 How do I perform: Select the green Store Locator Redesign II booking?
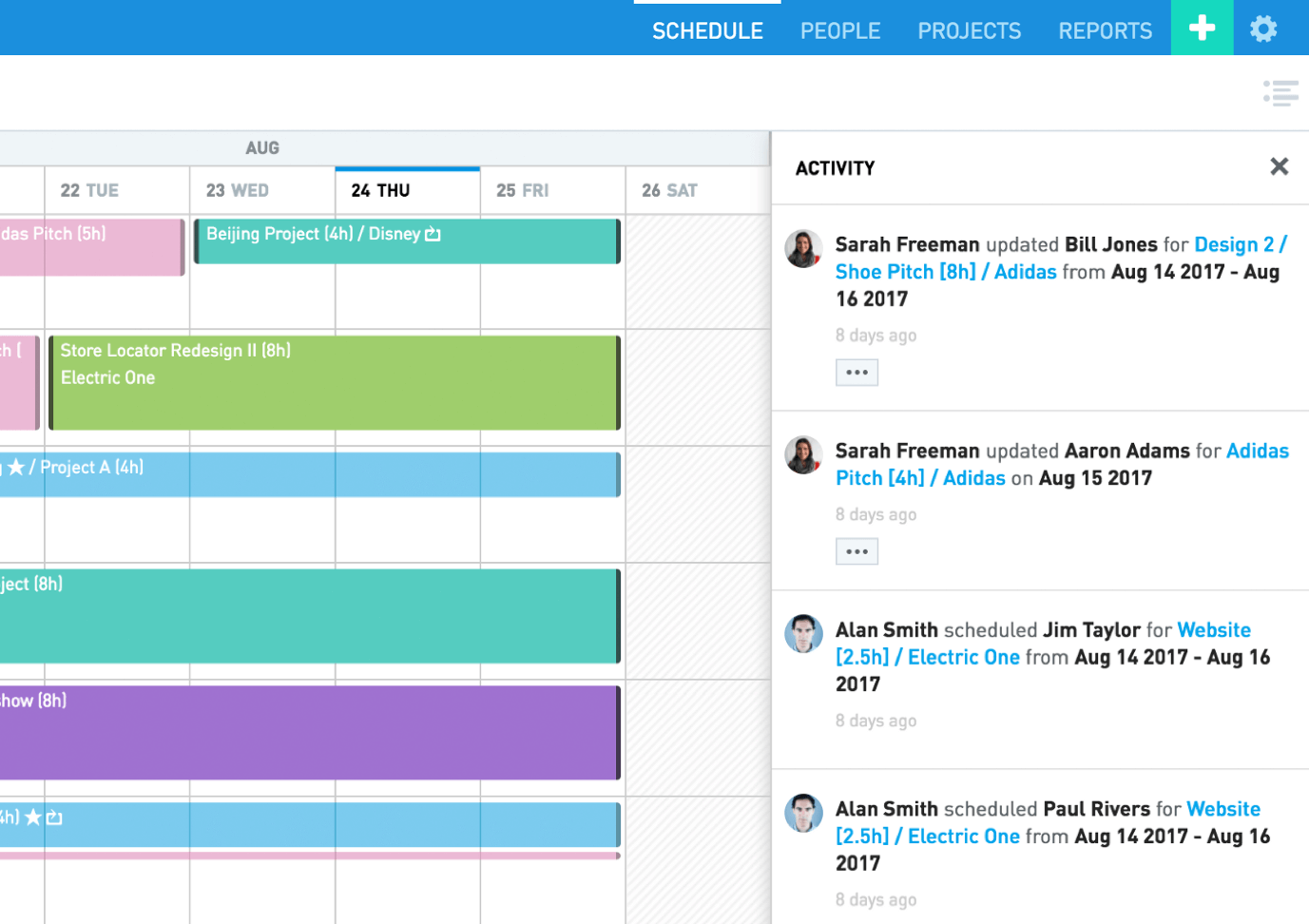(x=335, y=382)
